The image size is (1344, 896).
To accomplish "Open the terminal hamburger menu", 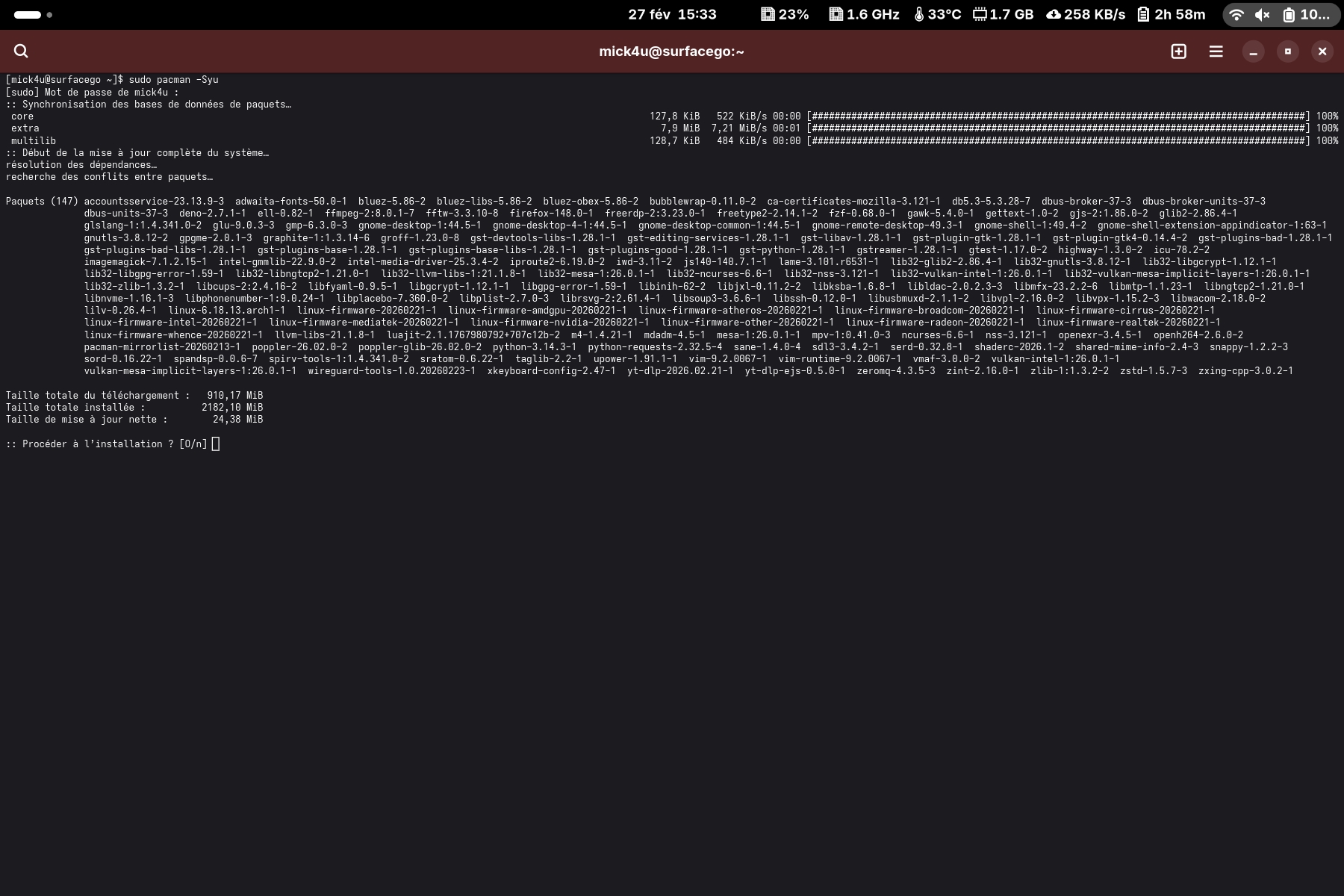I will (1216, 51).
